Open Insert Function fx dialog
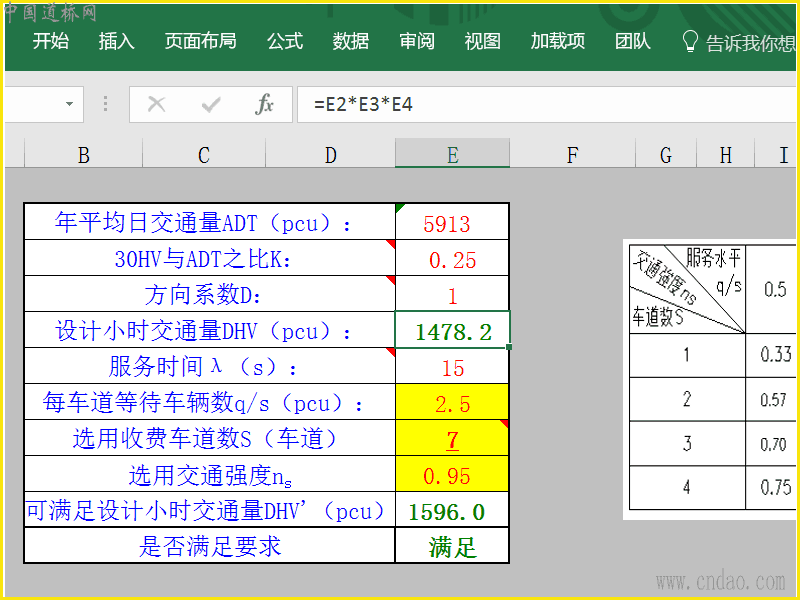The image size is (800, 600). [x=264, y=104]
